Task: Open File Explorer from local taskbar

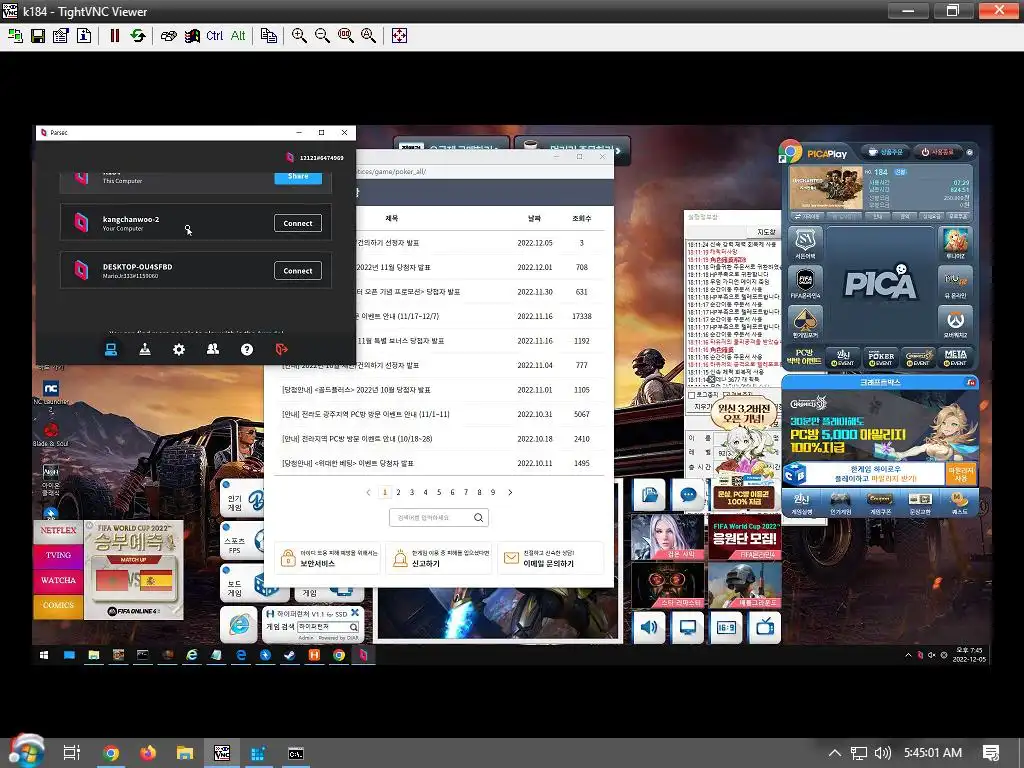Action: pyautogui.click(x=185, y=753)
